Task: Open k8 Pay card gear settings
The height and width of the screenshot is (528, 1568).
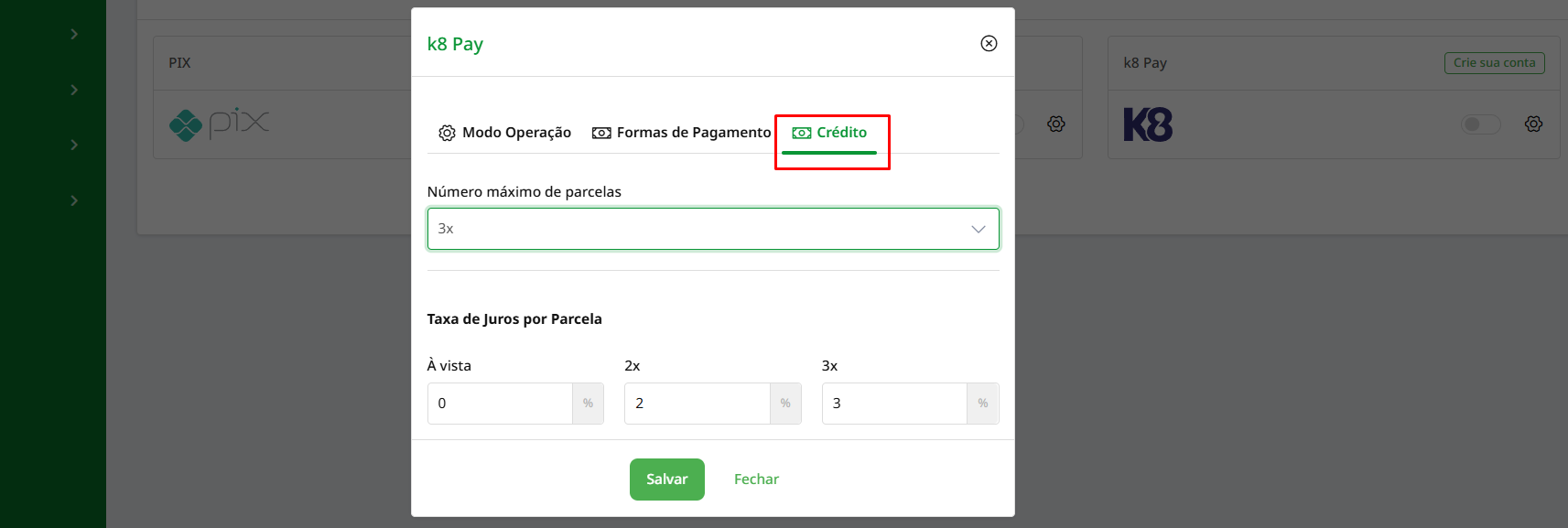Action: (1534, 124)
